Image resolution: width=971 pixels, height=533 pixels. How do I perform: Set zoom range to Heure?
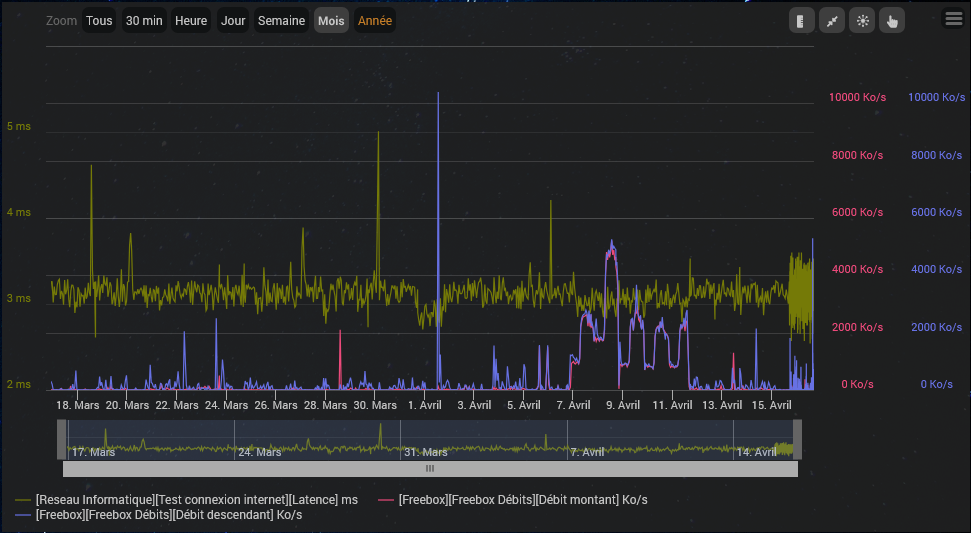coord(191,20)
